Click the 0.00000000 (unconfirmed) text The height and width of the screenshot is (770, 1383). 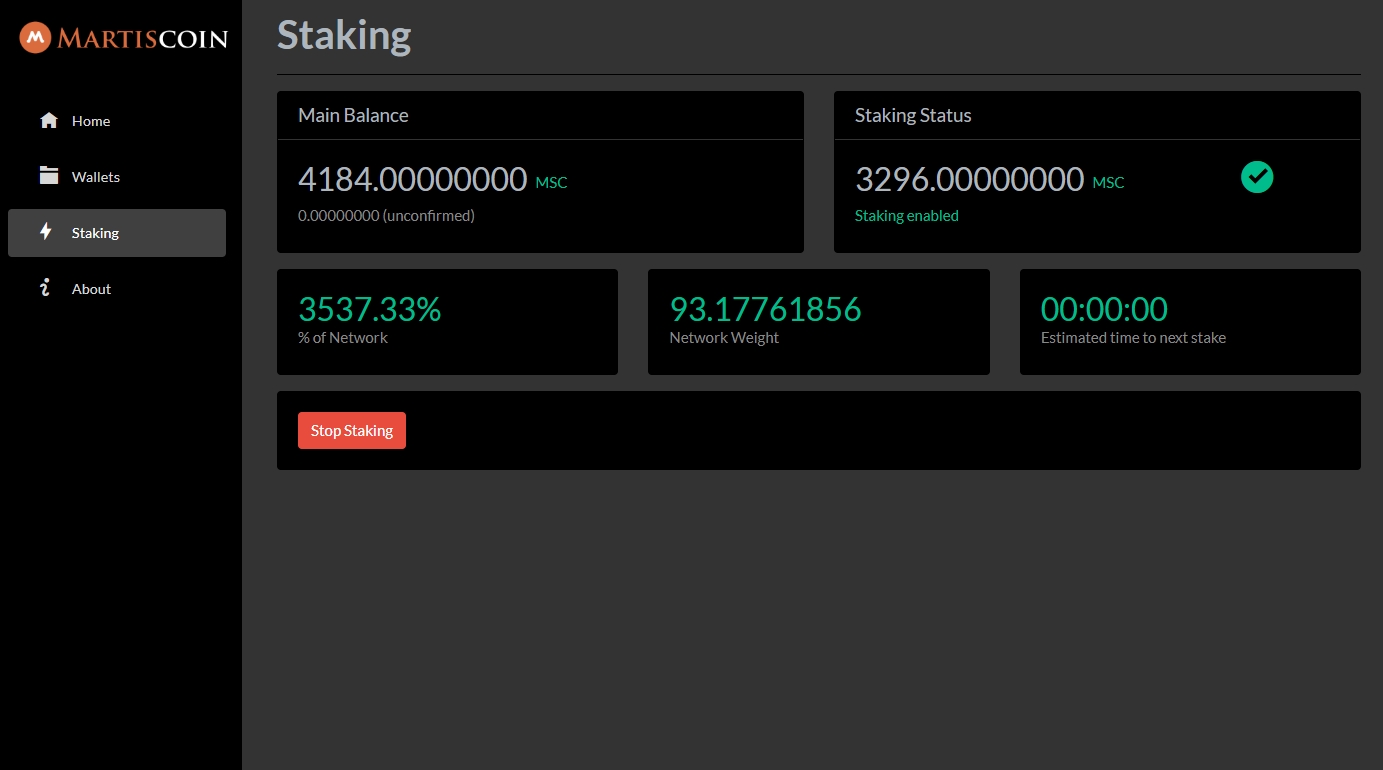(386, 215)
